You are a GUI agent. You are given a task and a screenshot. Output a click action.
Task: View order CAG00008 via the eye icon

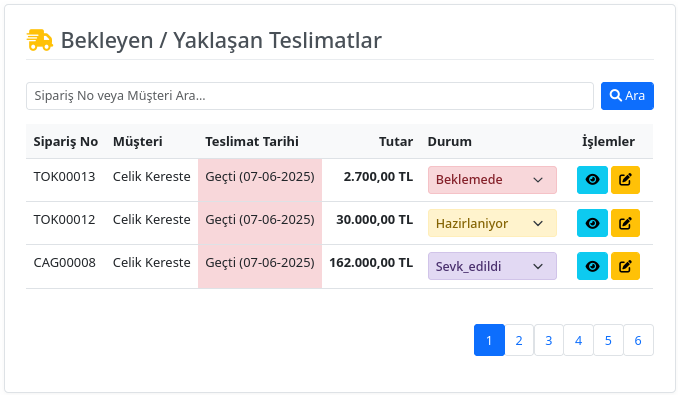[592, 266]
